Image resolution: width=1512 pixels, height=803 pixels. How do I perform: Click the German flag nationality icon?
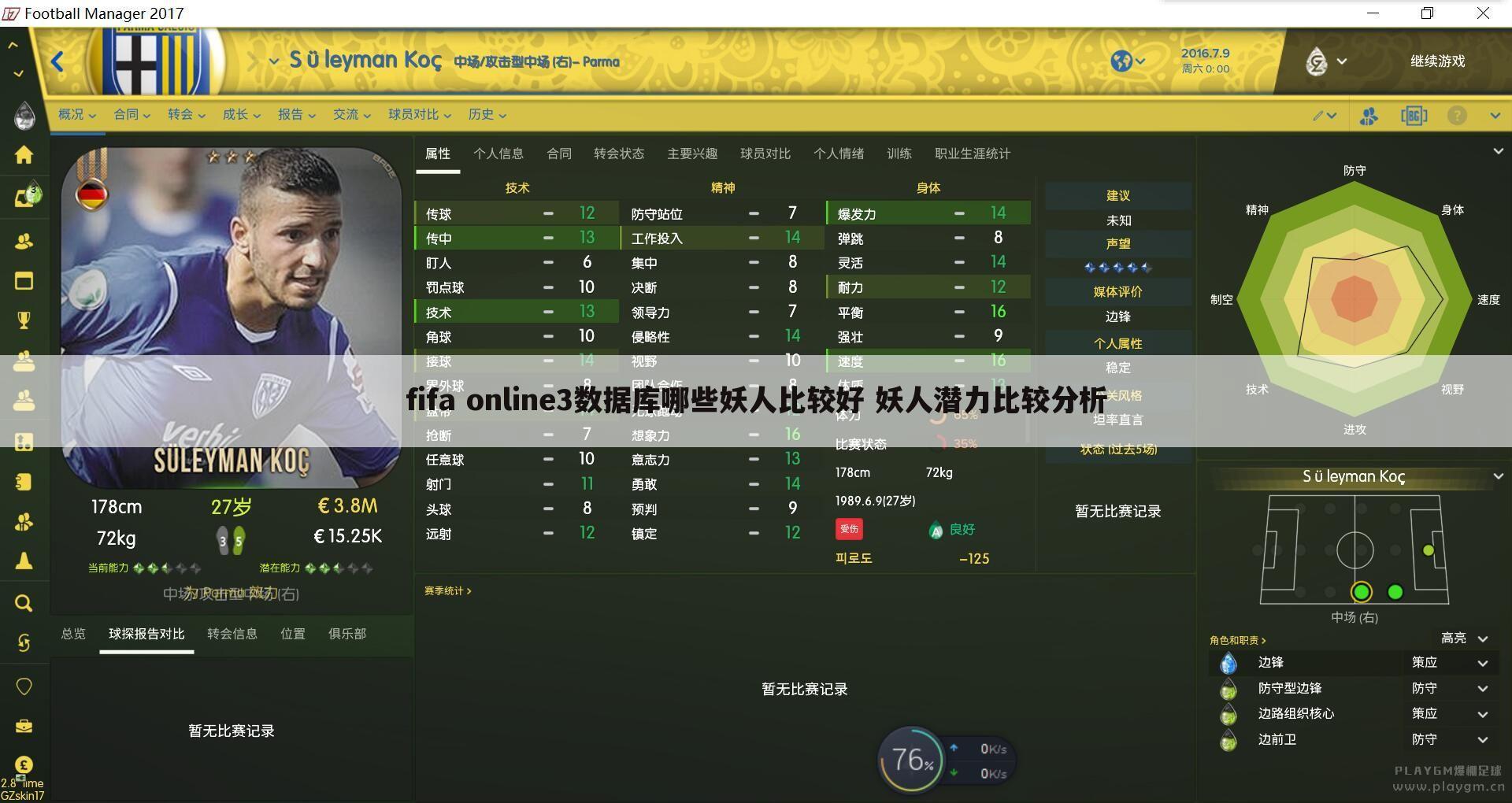click(92, 194)
